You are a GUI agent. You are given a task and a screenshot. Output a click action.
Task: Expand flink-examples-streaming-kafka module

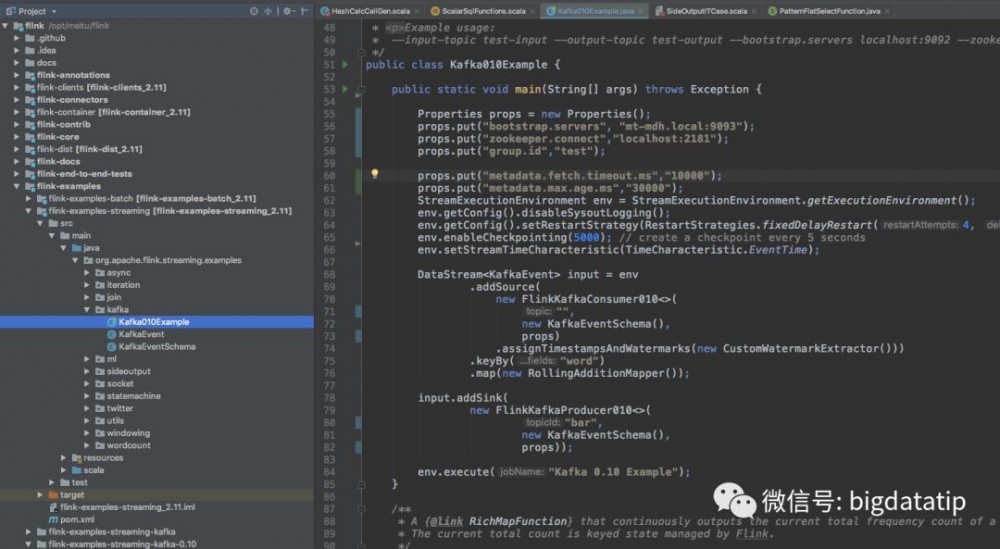[29, 532]
